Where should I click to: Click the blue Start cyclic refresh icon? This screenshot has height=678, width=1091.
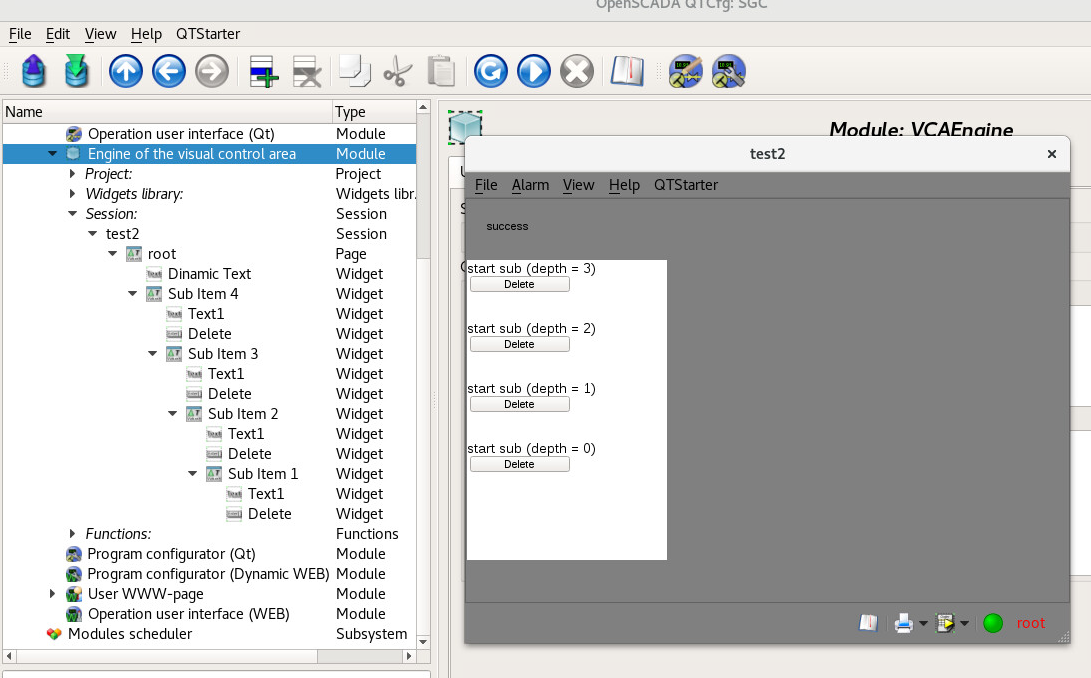(534, 72)
